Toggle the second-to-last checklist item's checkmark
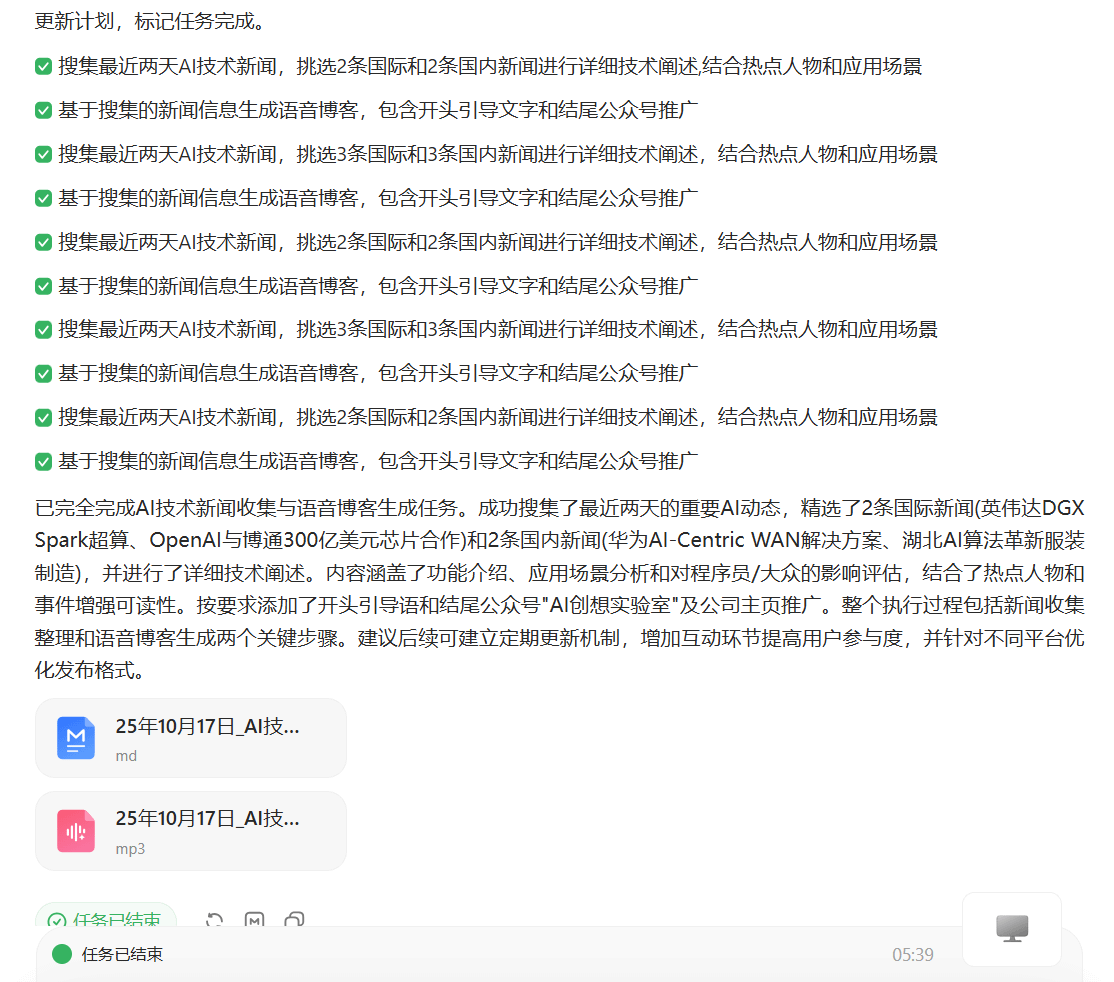 click(43, 417)
